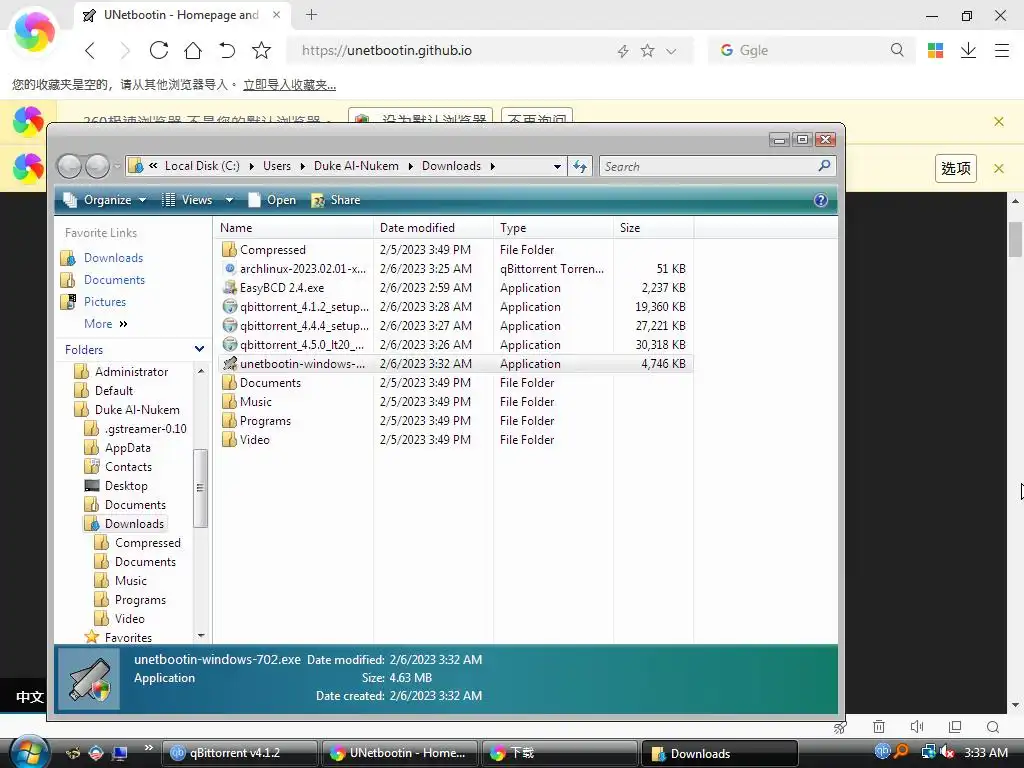Click Share in Explorer toolbar
Viewport: 1024px width, 768px height.
[x=336, y=200]
